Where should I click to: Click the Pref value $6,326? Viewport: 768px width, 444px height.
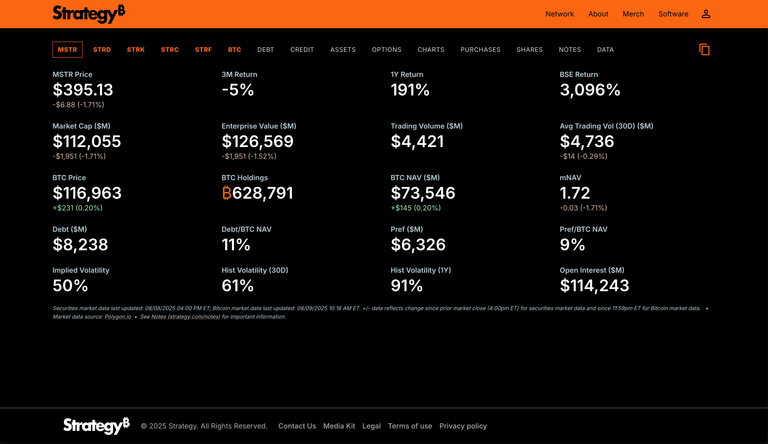pos(418,245)
